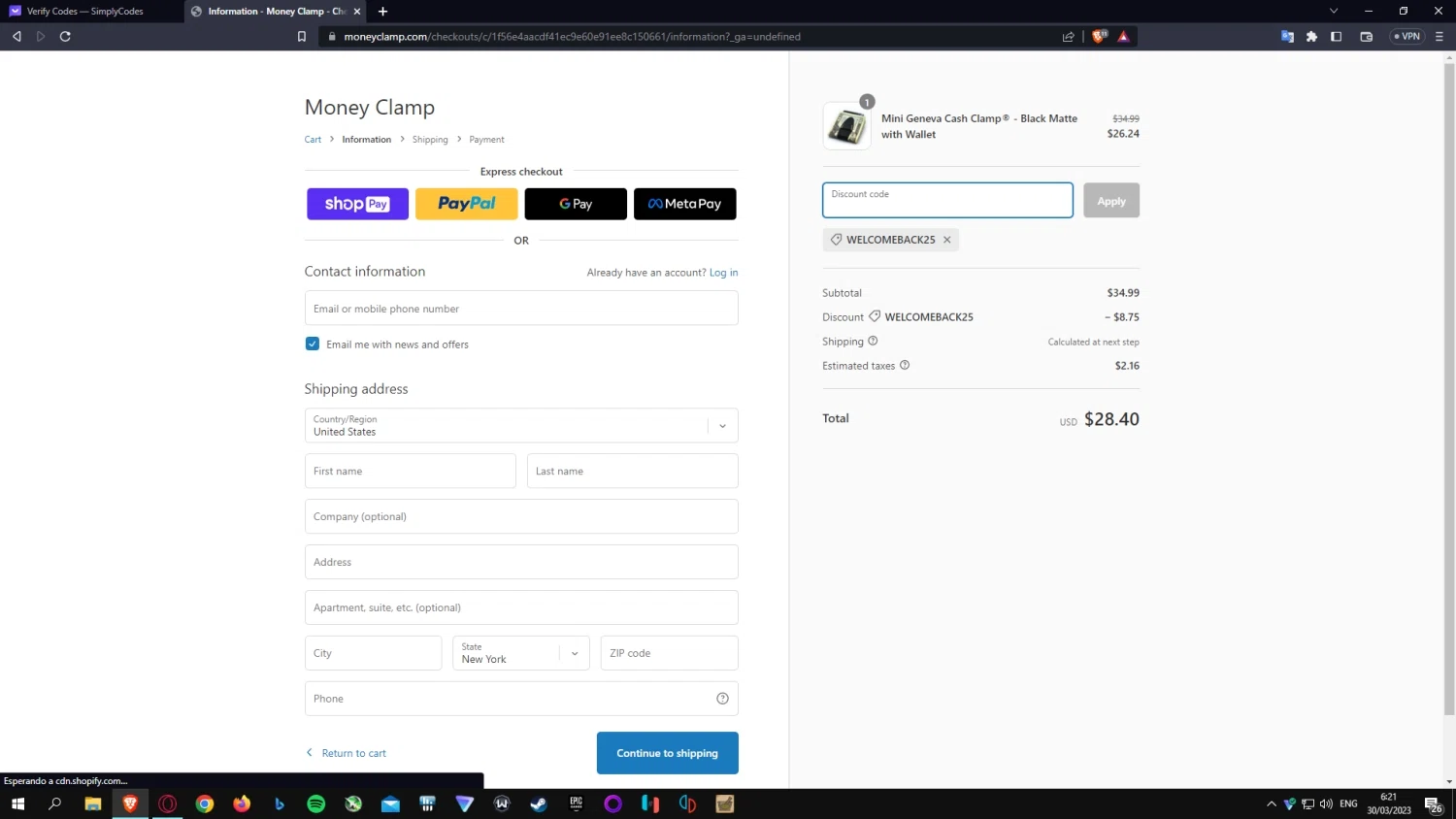Open Steam from taskbar

539,803
